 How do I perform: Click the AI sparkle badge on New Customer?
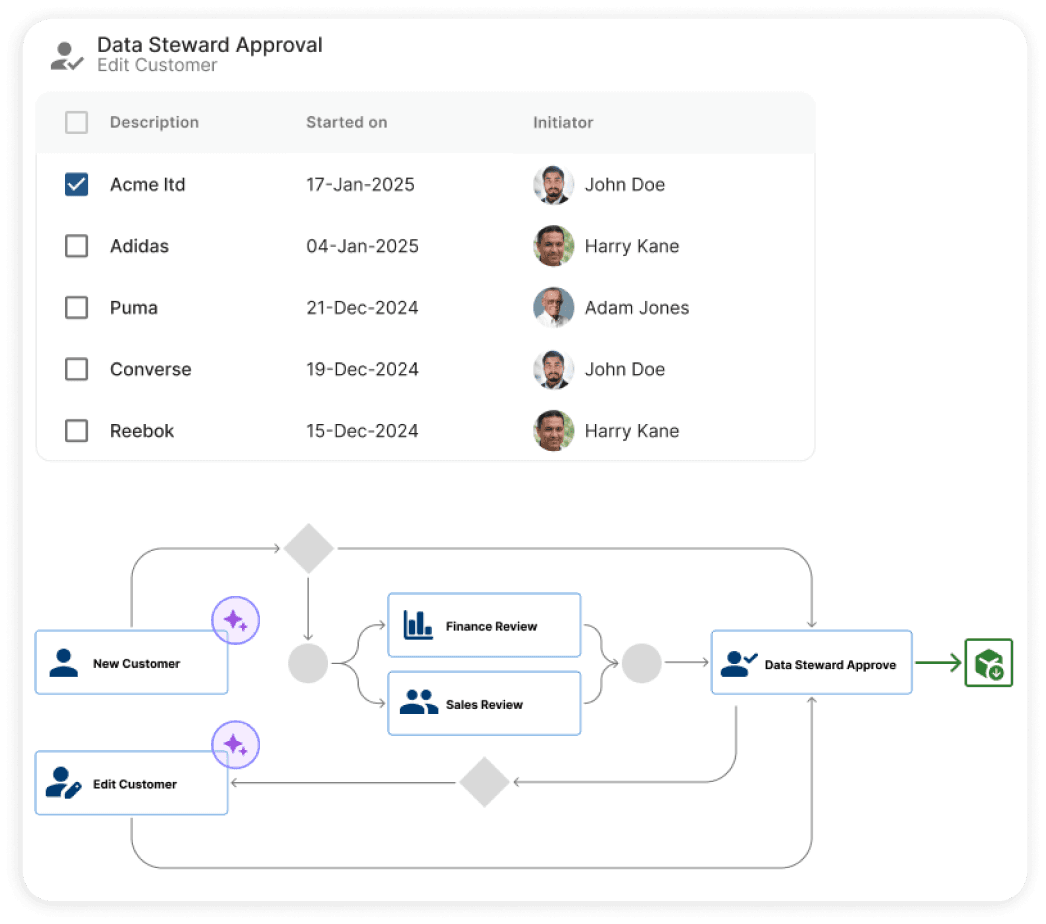click(235, 620)
